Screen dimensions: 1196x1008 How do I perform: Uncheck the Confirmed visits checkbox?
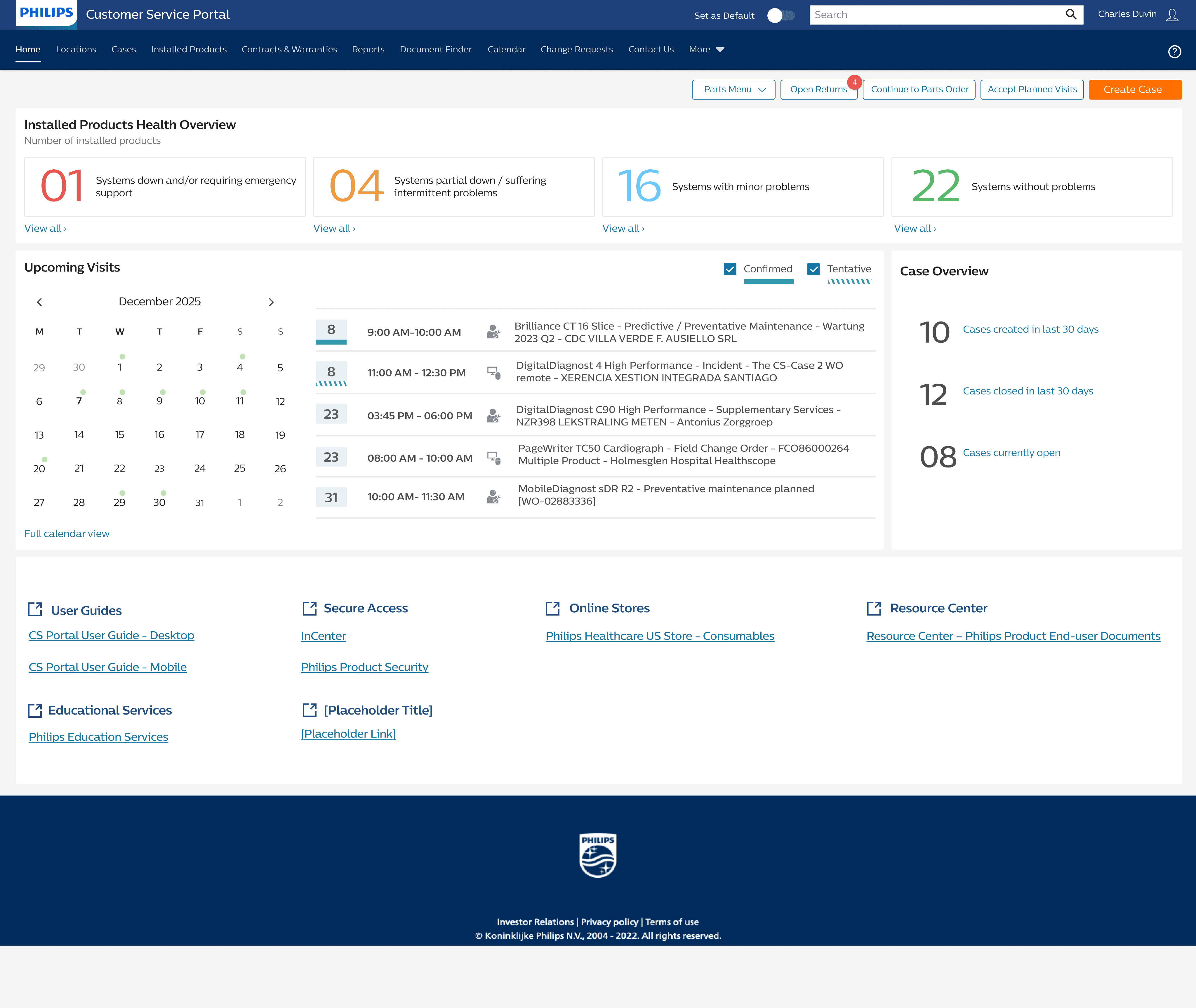[x=730, y=269]
